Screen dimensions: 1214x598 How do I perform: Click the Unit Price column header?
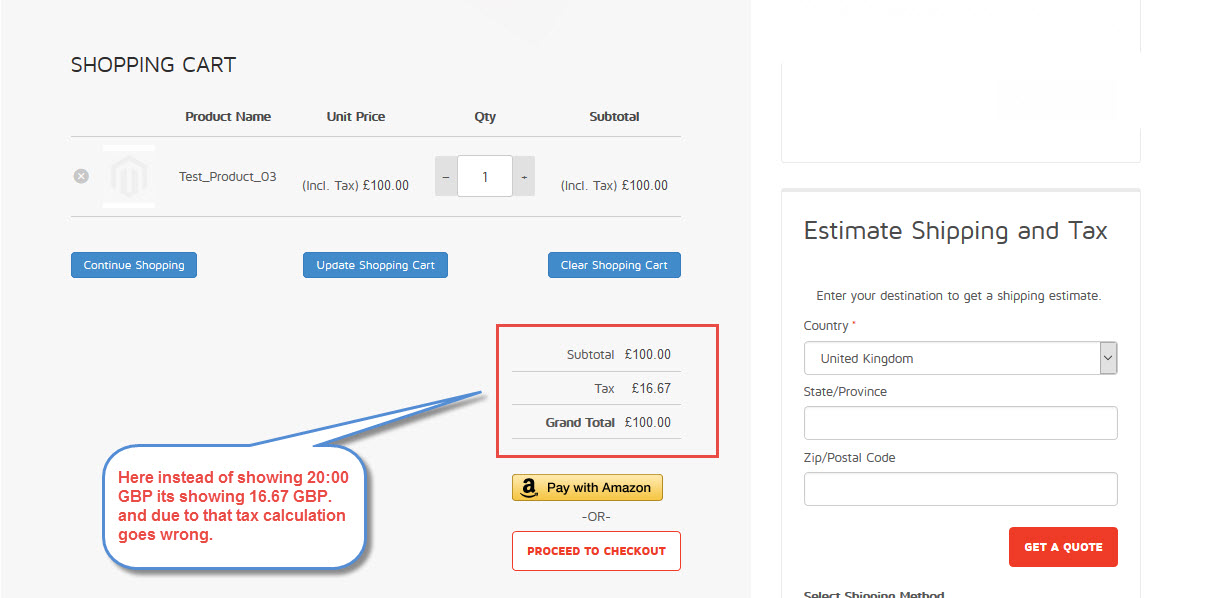355,117
